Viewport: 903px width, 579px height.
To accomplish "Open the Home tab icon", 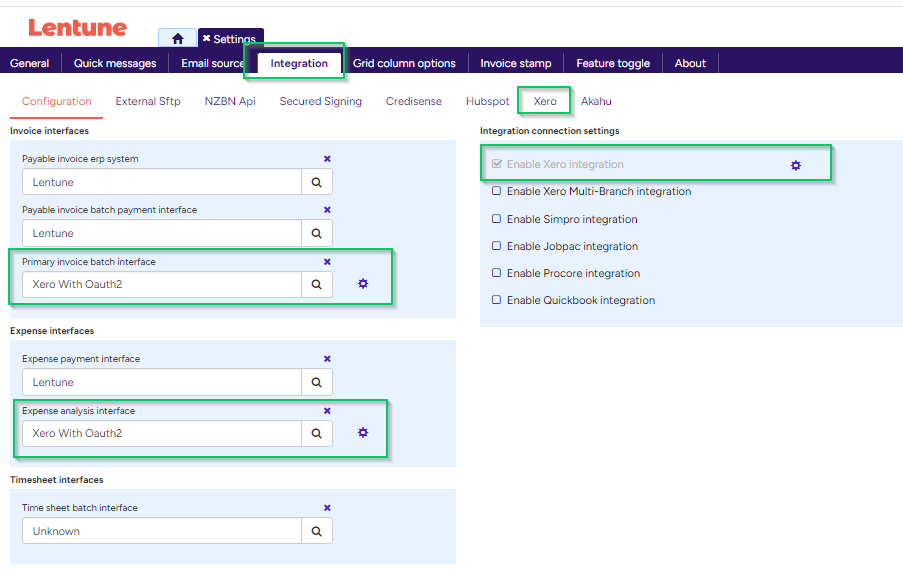I will pos(177,39).
